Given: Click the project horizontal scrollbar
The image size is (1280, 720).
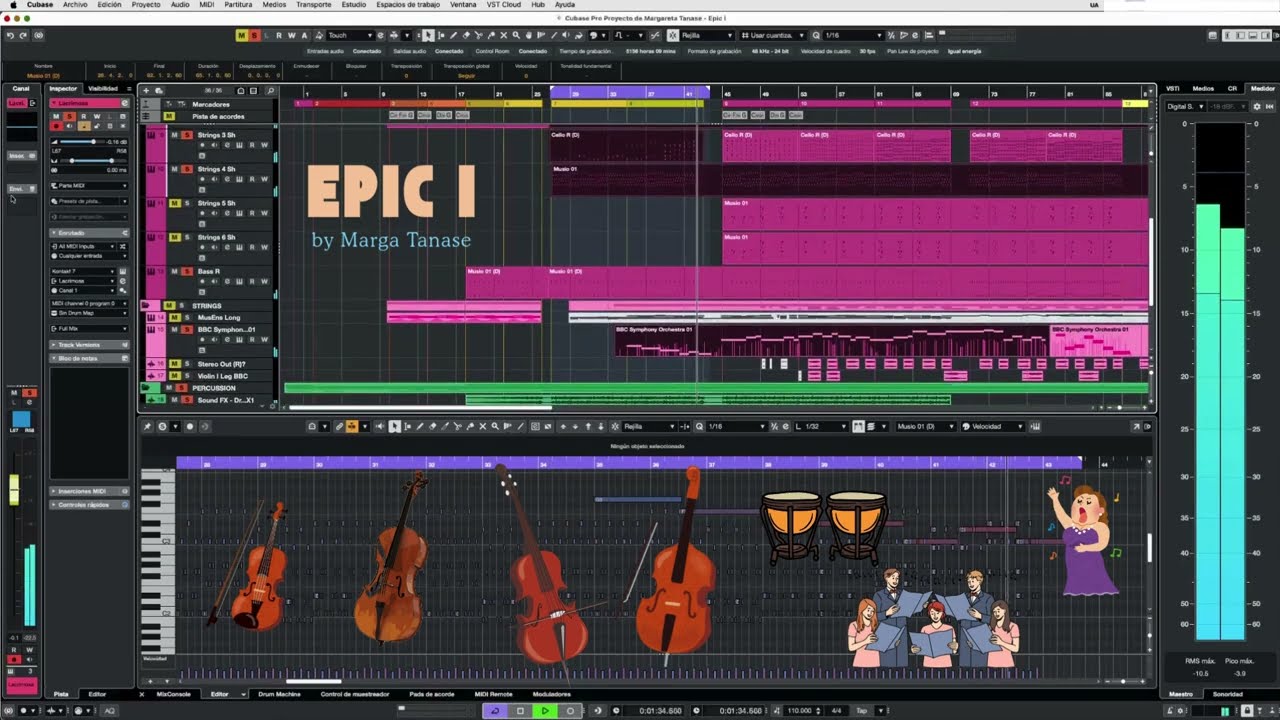Looking at the screenshot, I should (x=420, y=407).
